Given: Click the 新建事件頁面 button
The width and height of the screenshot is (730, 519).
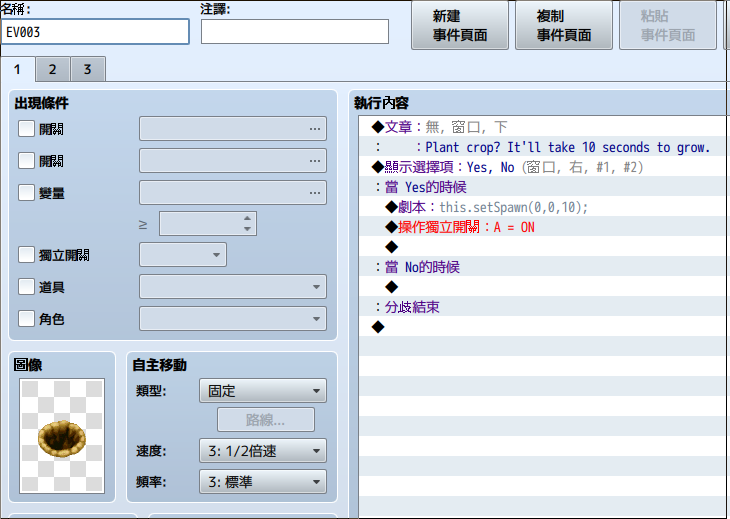Looking at the screenshot, I should point(460,26).
